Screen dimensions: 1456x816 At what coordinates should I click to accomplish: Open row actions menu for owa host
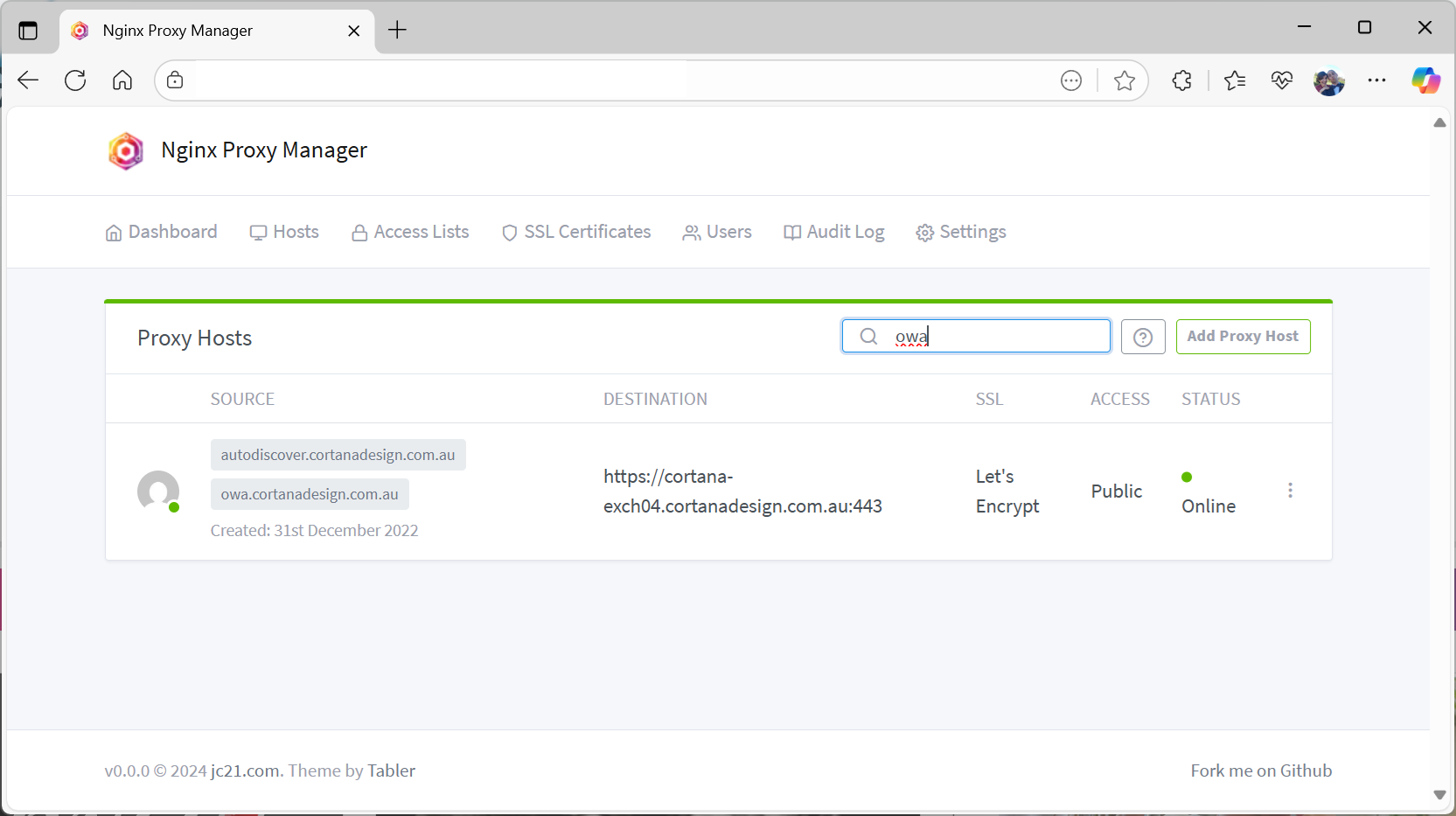tap(1290, 491)
